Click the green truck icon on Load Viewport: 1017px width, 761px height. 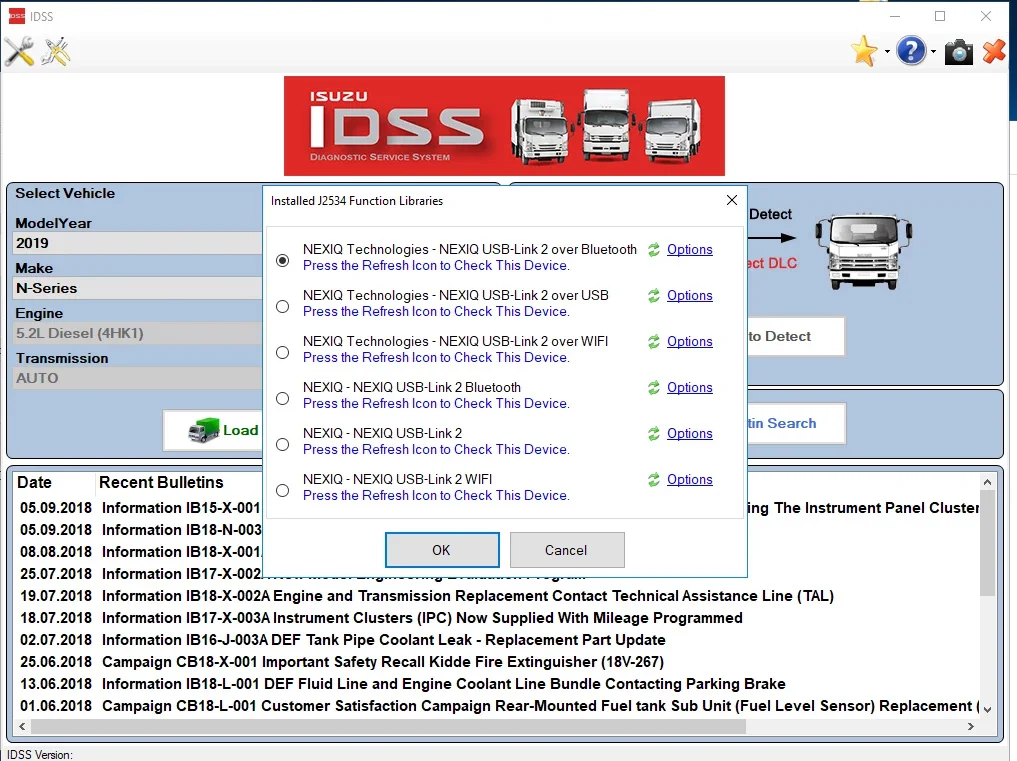click(x=204, y=430)
